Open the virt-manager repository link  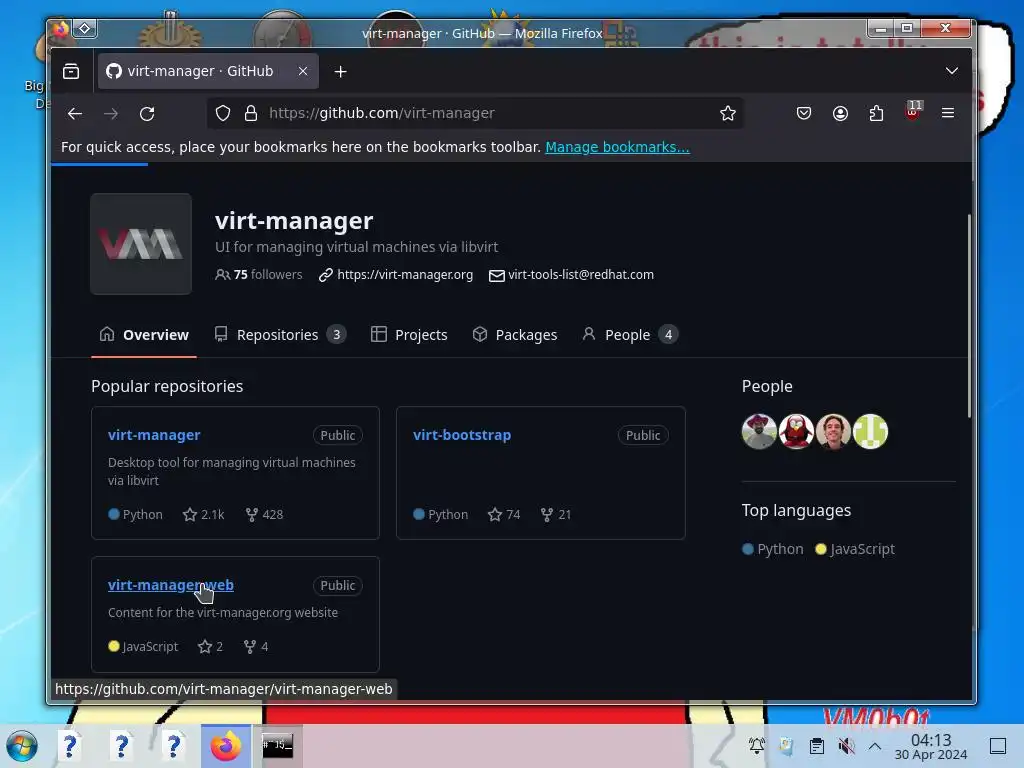pos(154,435)
